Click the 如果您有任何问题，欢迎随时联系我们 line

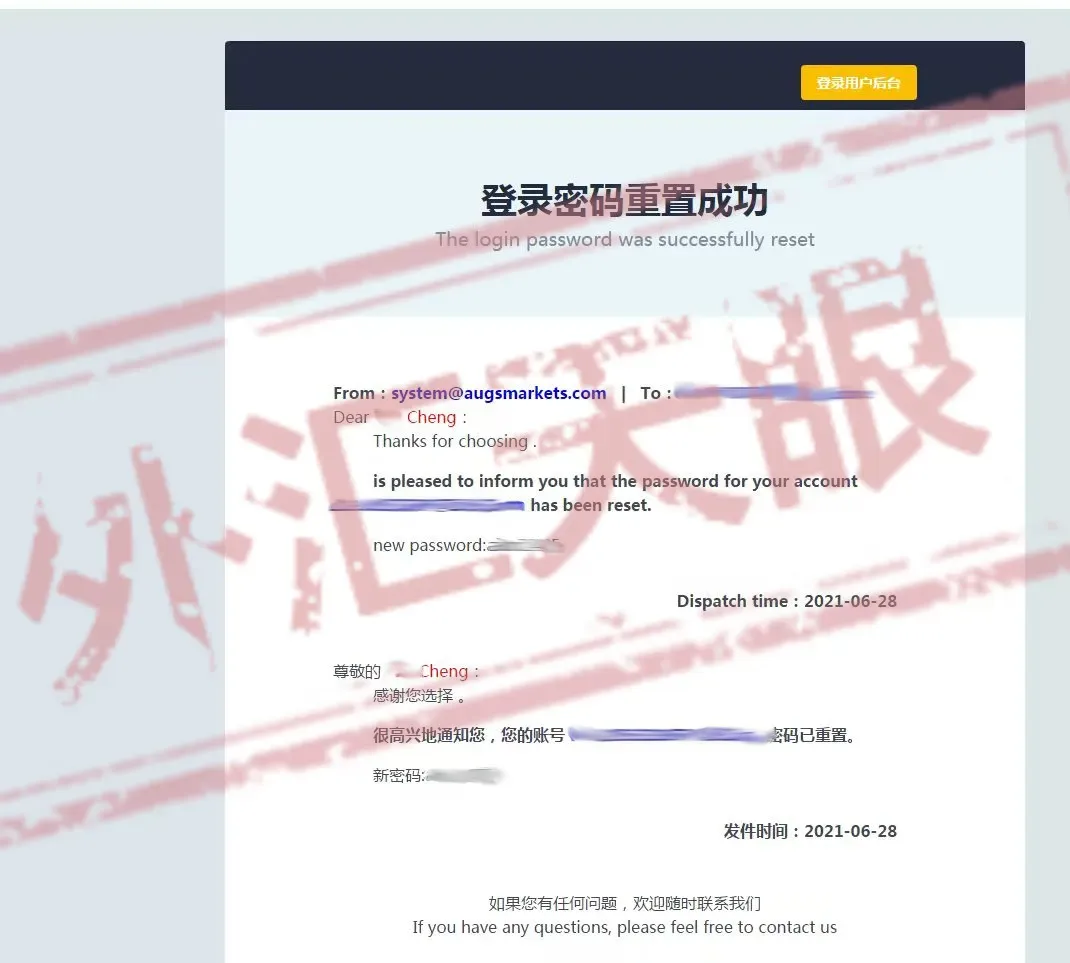[624, 904]
